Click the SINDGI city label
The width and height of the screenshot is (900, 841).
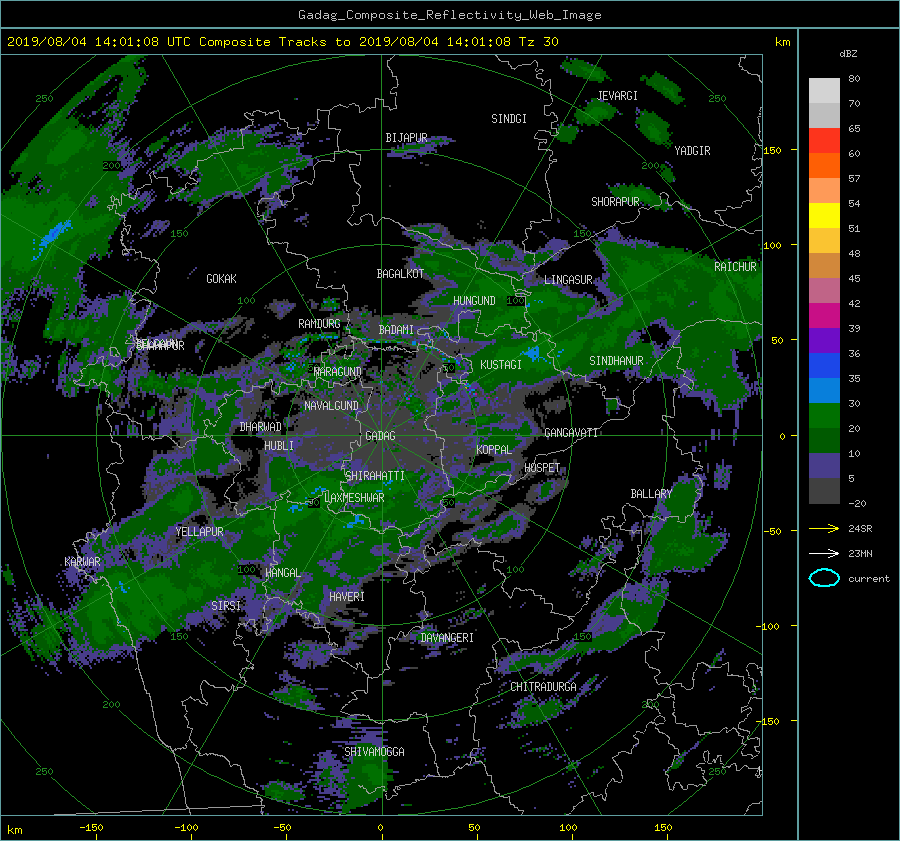click(x=509, y=119)
